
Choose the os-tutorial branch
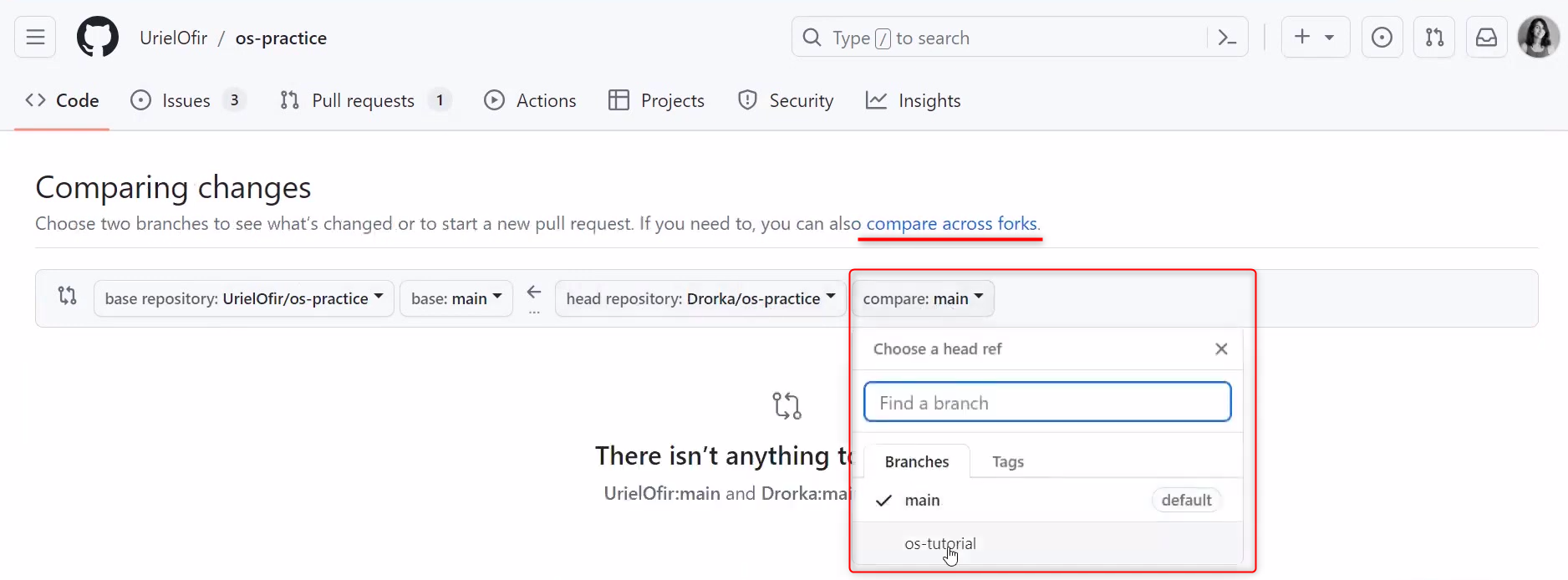1047,543
